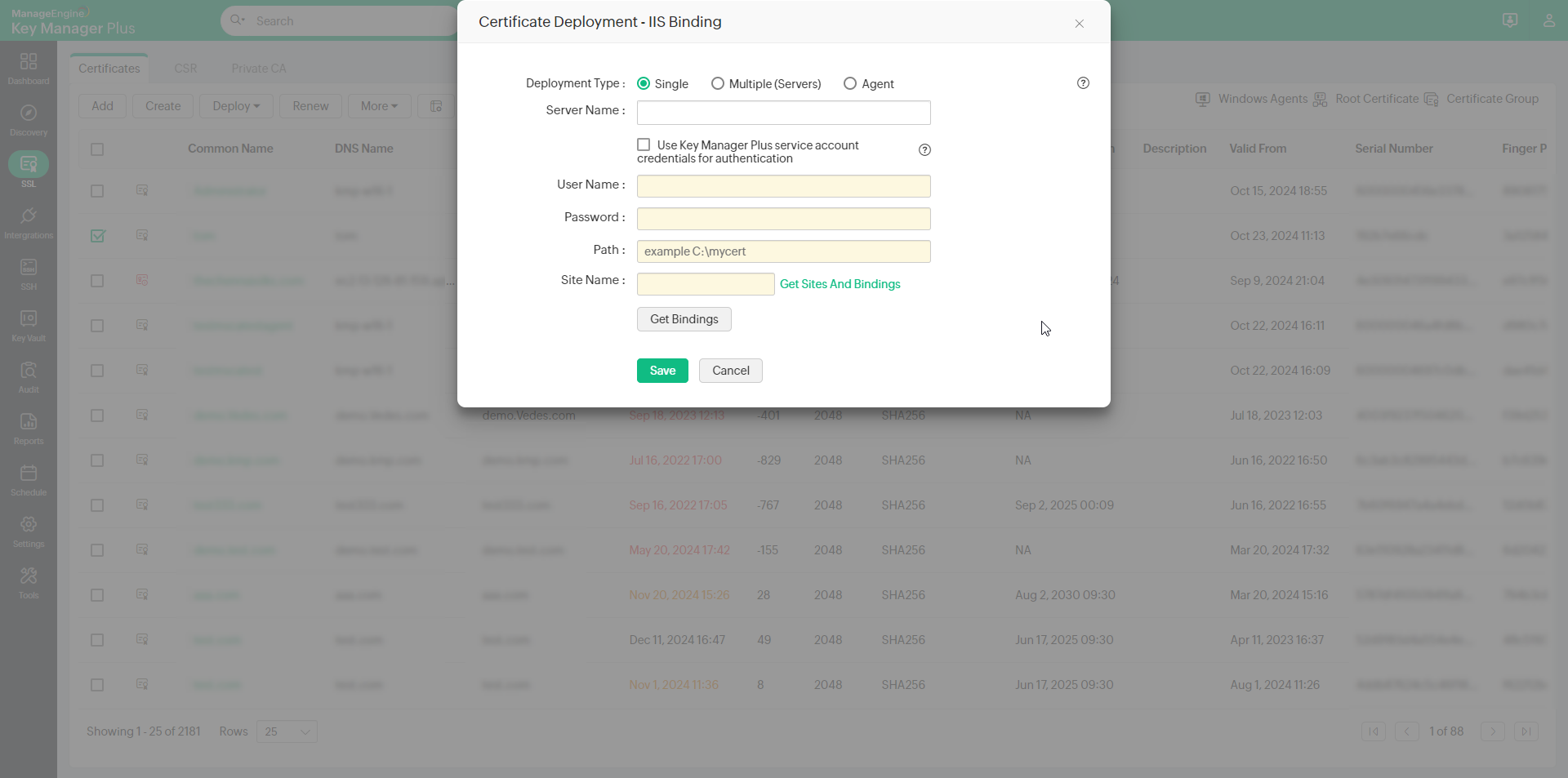Open the Key Vault panel

point(29,324)
